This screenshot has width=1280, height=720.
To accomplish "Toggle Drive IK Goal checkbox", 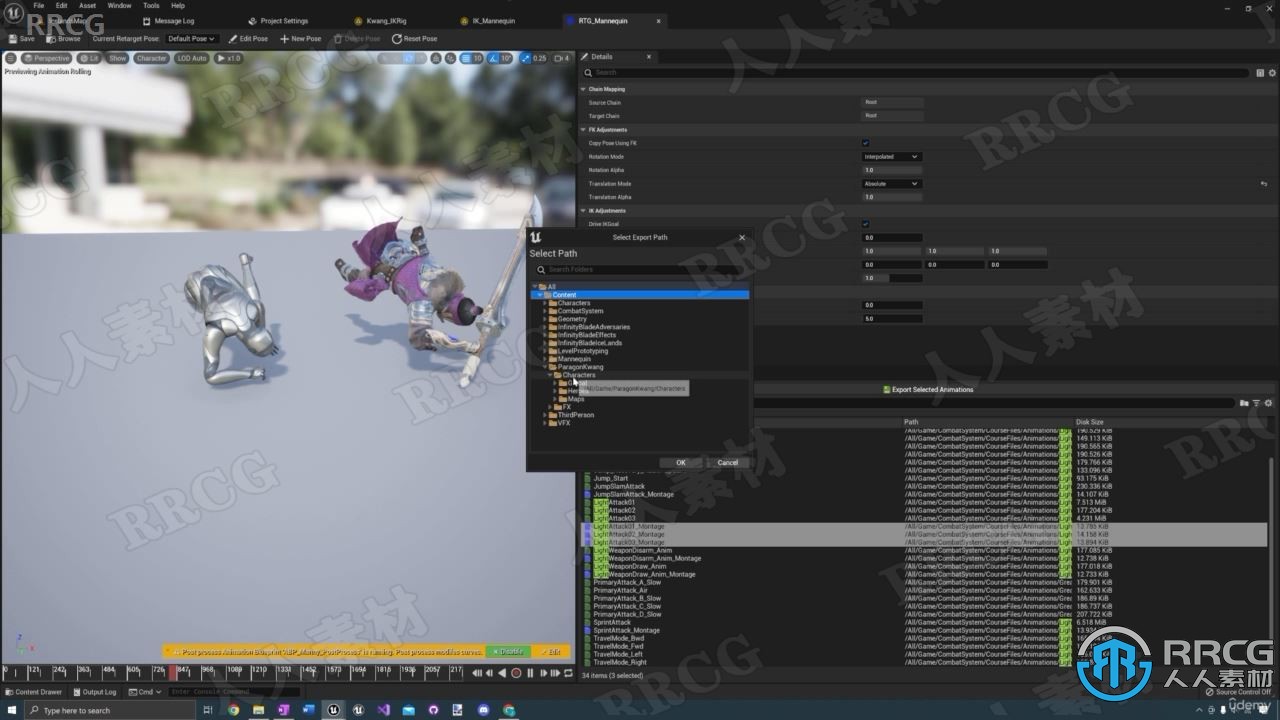I will (866, 224).
